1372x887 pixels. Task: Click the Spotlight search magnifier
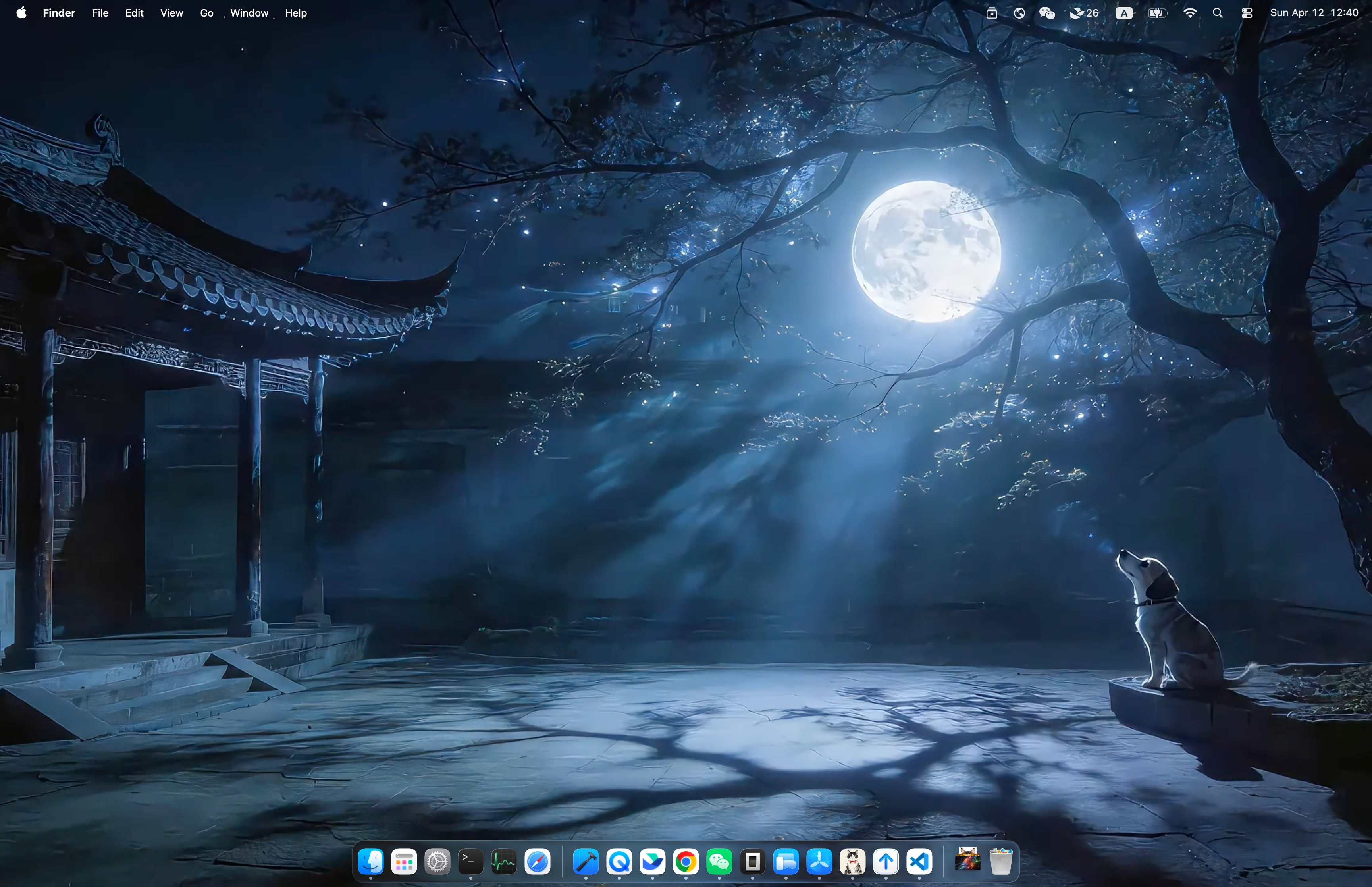(1218, 13)
